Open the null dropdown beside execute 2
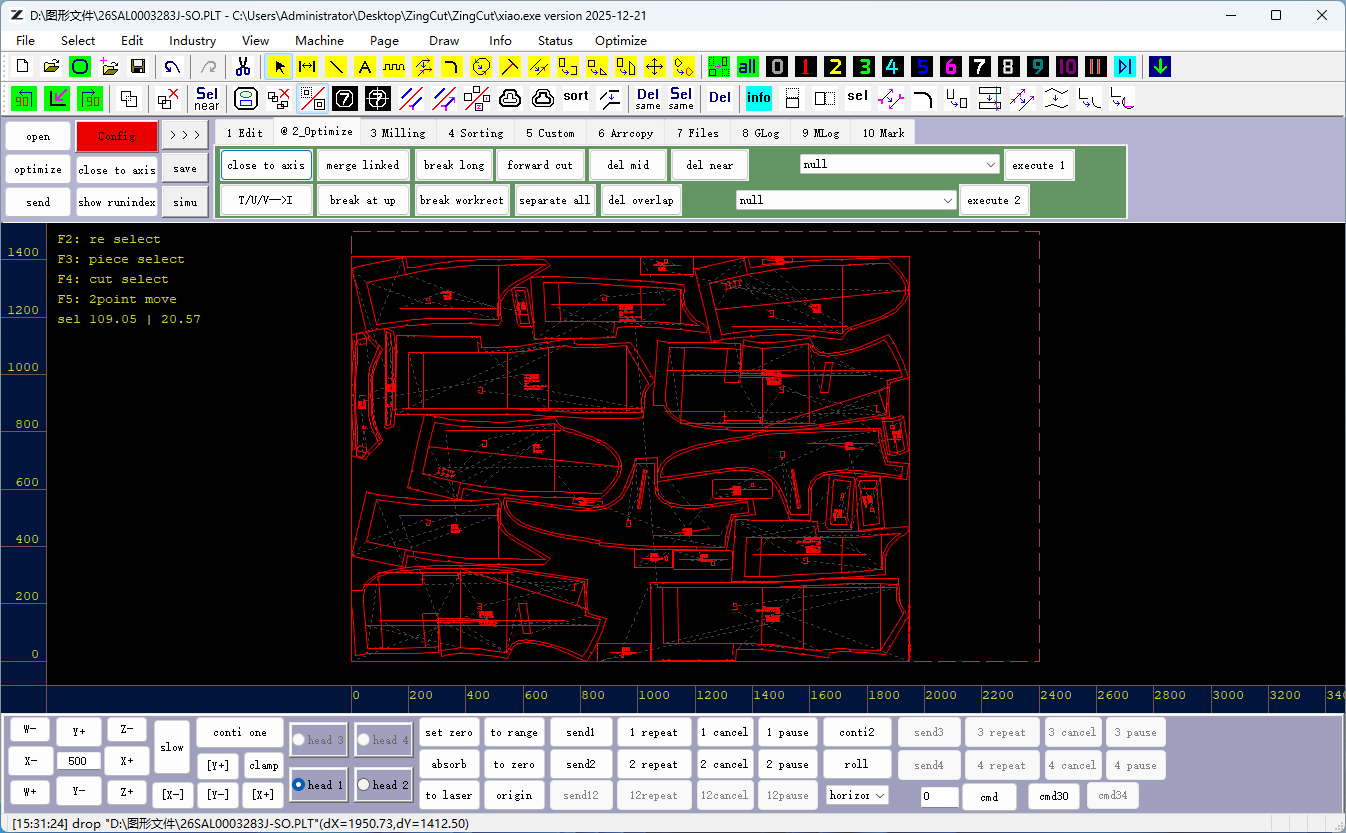This screenshot has width=1346, height=833. pos(847,200)
